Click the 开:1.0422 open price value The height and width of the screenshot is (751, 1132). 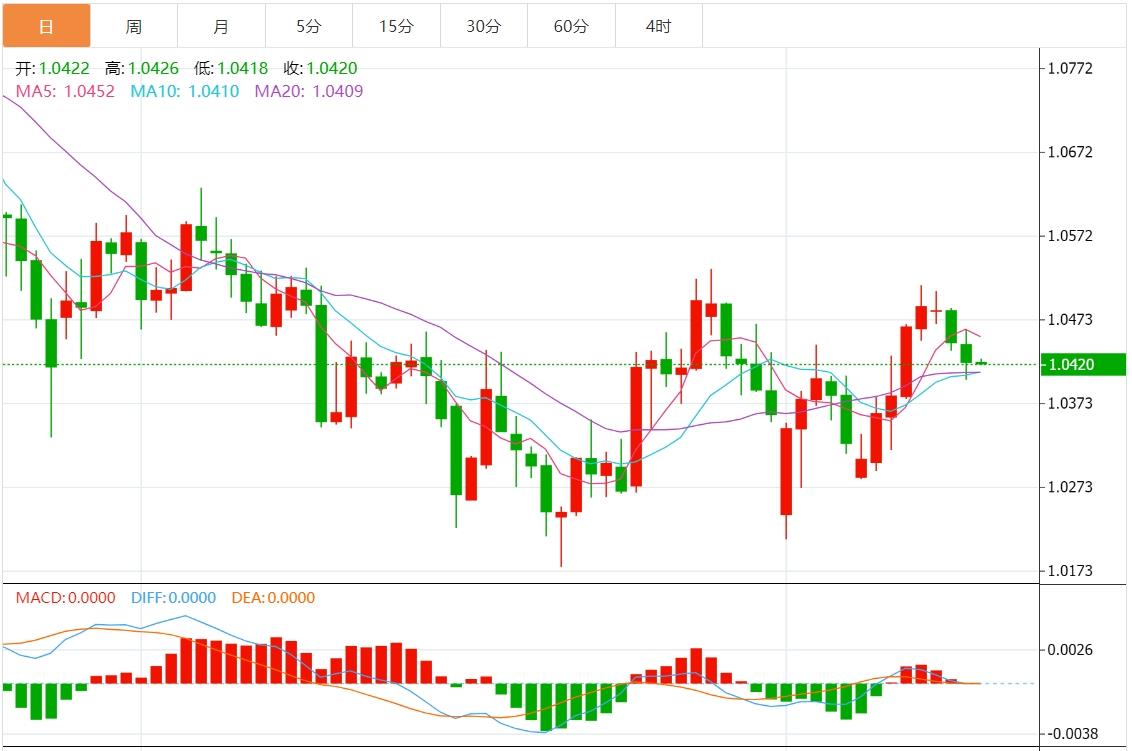click(53, 69)
